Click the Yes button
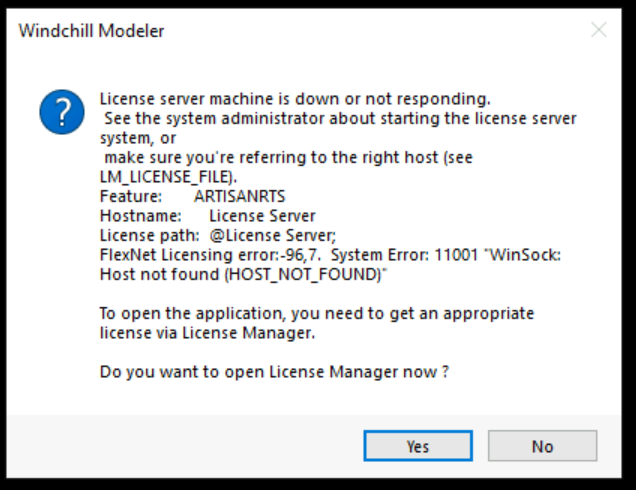636x490 pixels. pyautogui.click(x=417, y=446)
